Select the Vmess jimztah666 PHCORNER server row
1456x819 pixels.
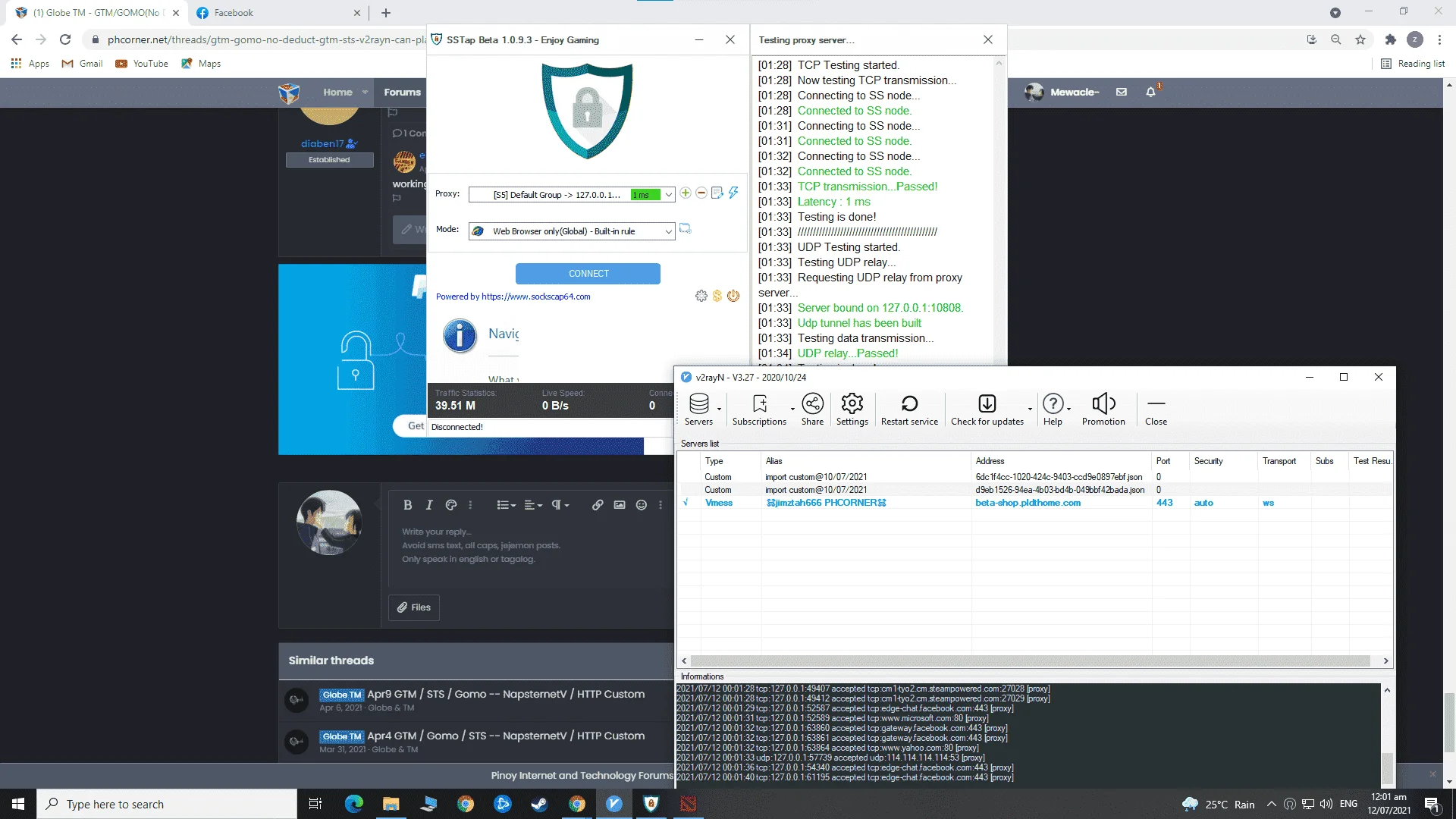tap(1035, 503)
